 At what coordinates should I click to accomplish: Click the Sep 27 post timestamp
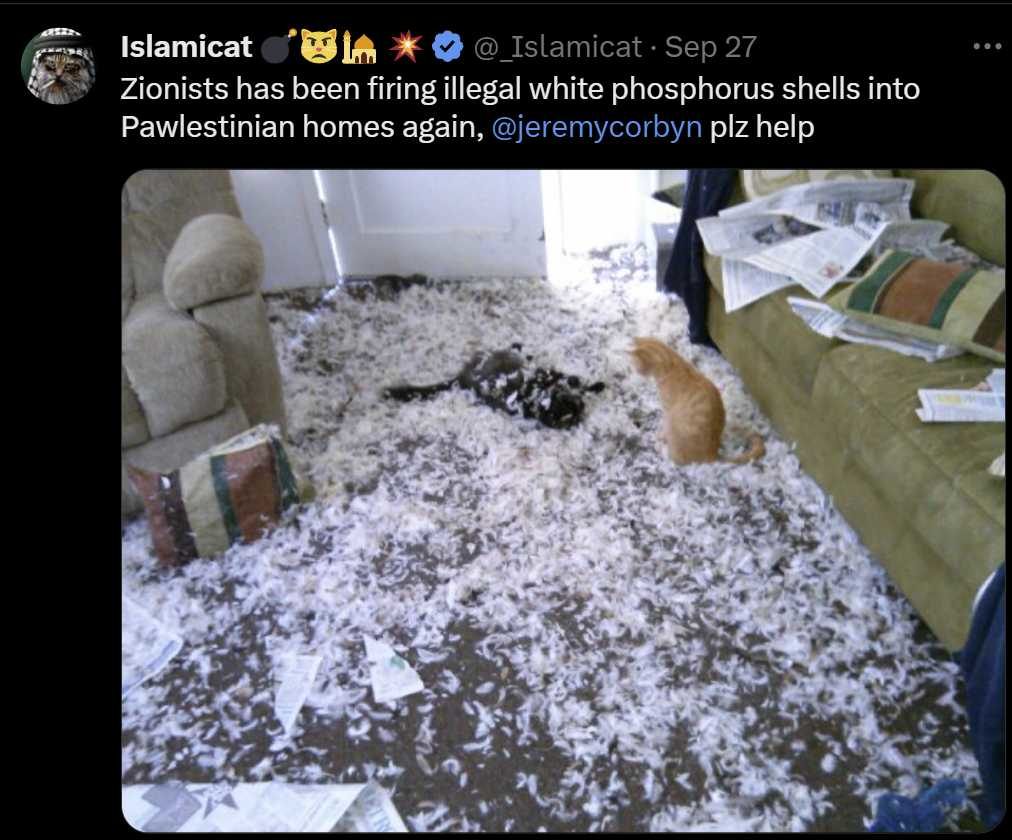tap(711, 48)
